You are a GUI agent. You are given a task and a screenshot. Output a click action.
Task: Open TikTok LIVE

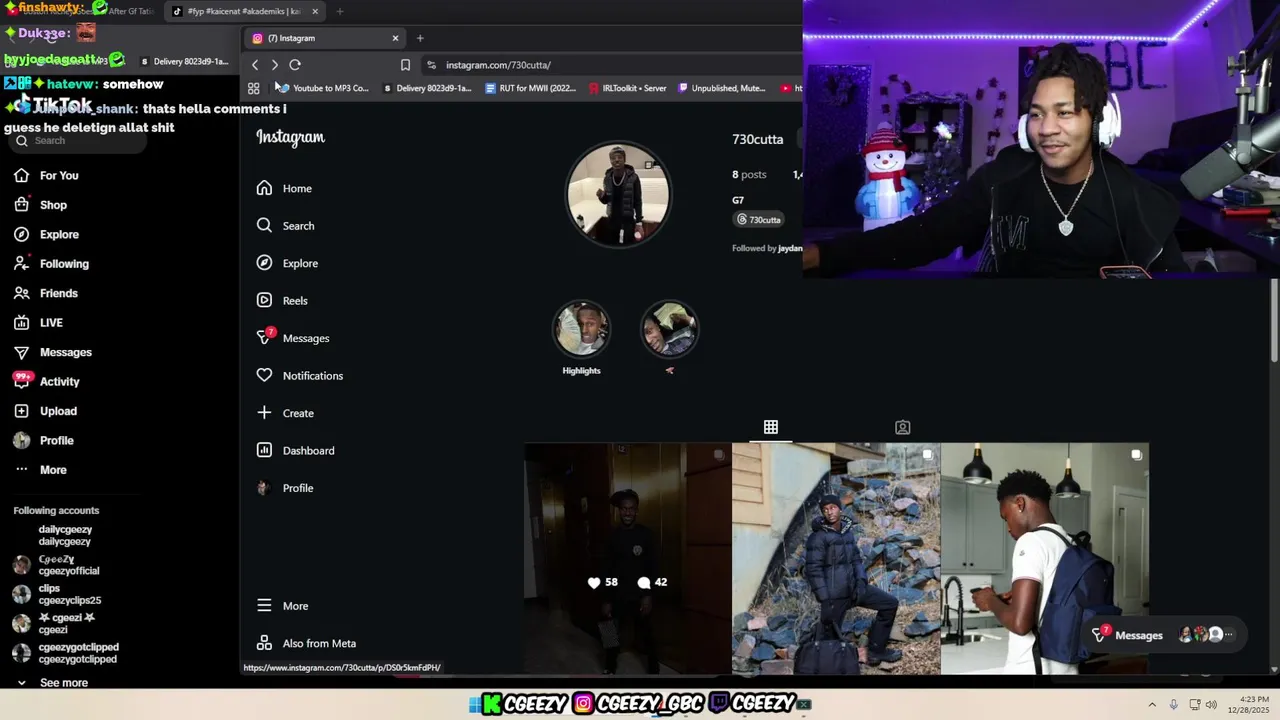(x=38, y=323)
